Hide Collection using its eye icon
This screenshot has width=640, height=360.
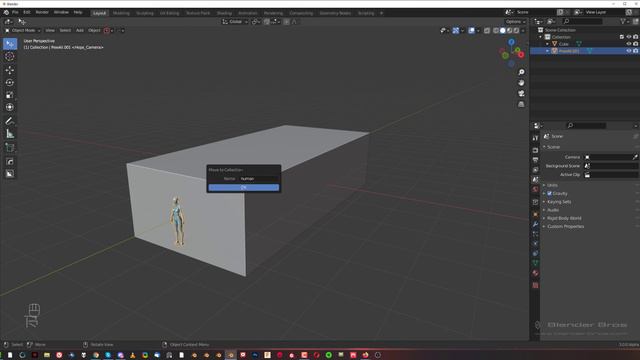629,37
